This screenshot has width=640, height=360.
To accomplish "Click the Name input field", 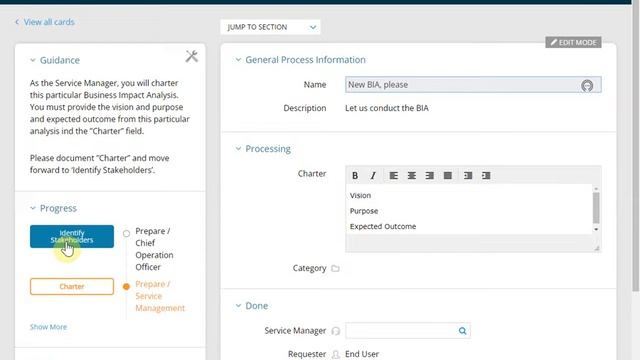I will [473, 84].
